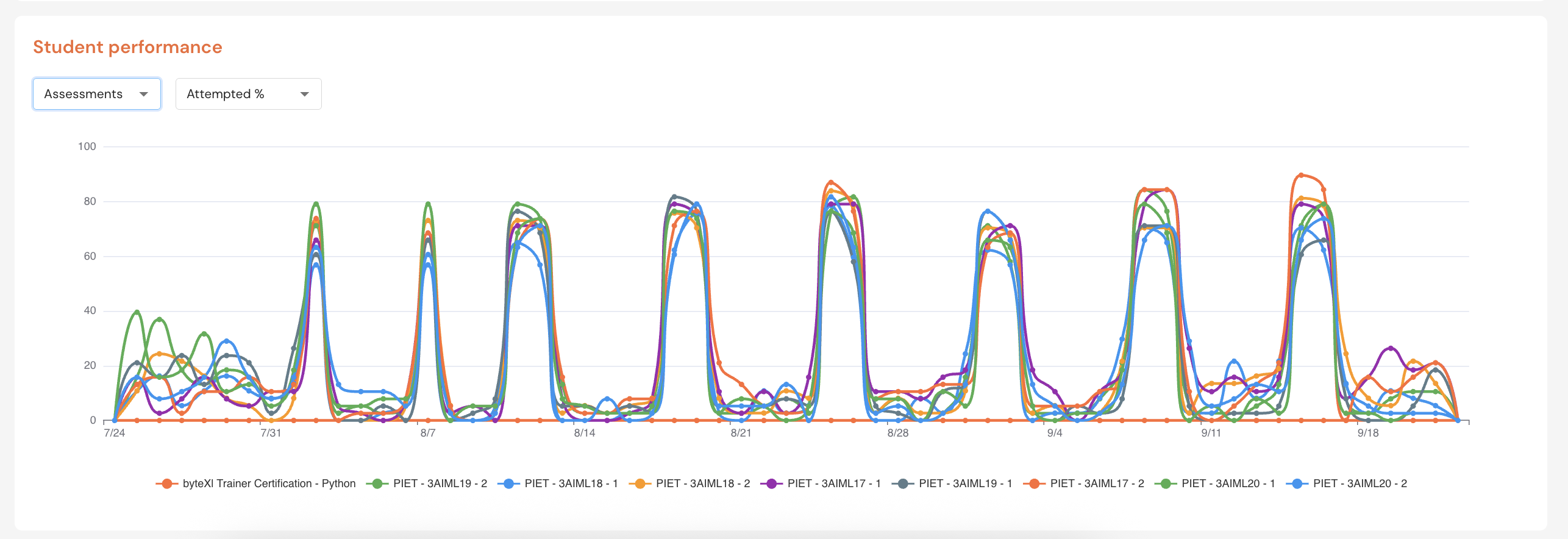Screen dimensions: 1568x539
Task: Click the green PIET - 3AIML19 - 2 legend marker
Action: point(377,484)
